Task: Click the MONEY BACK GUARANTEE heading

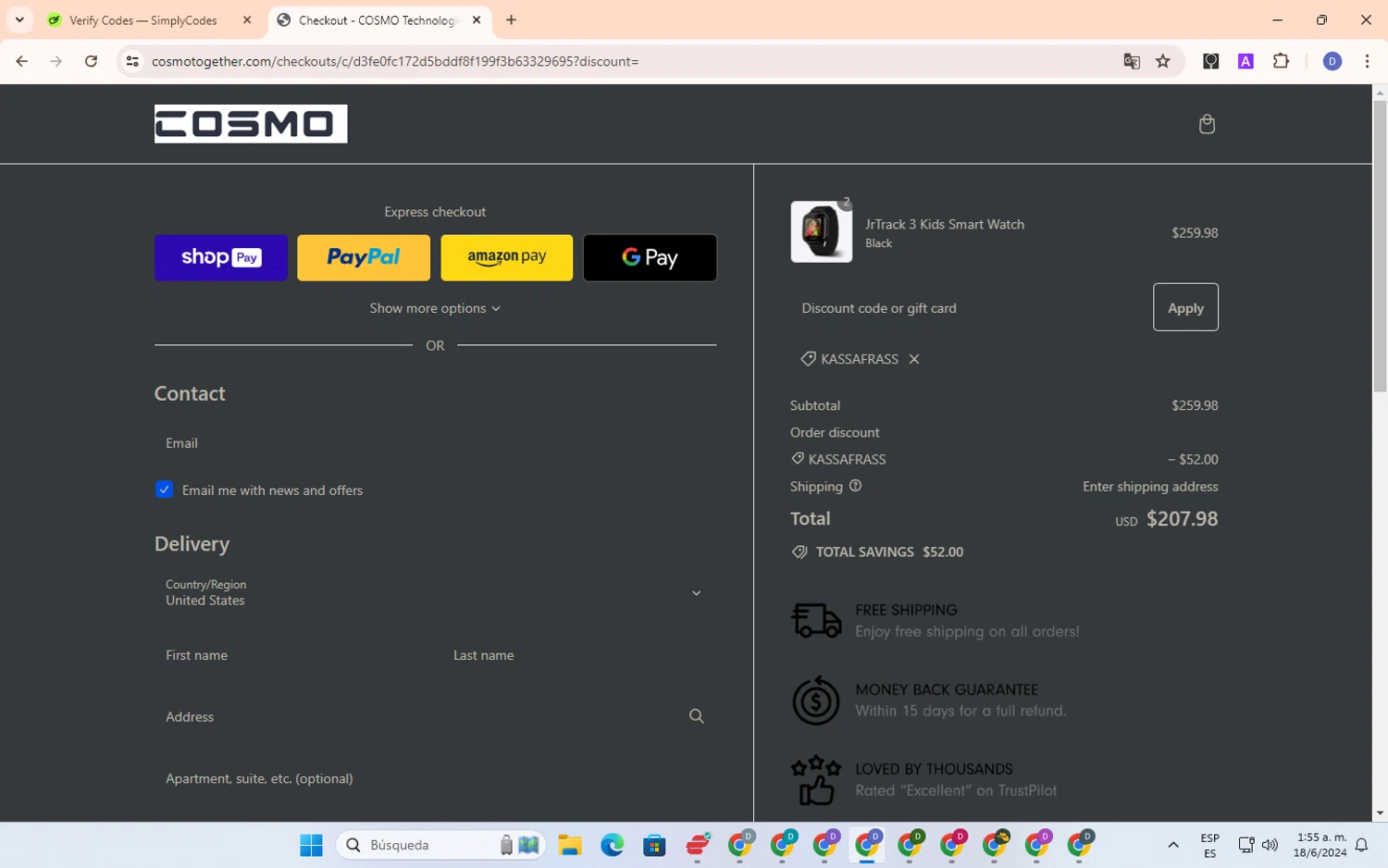Action: click(947, 689)
